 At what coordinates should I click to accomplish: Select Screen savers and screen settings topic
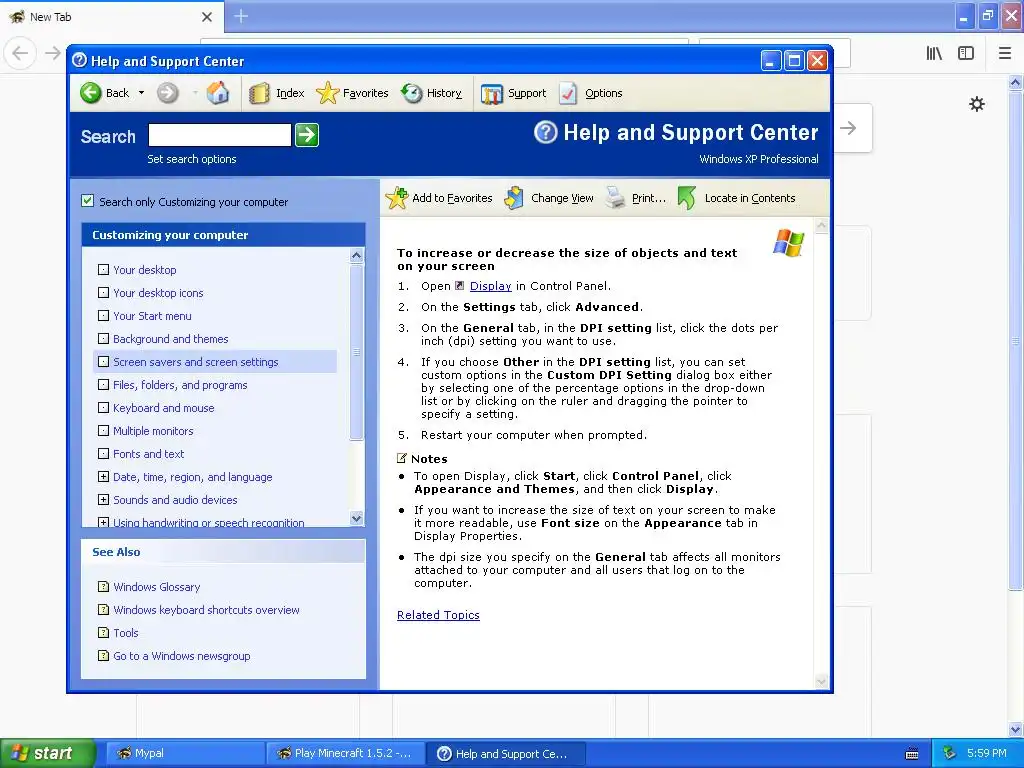[x=195, y=362]
